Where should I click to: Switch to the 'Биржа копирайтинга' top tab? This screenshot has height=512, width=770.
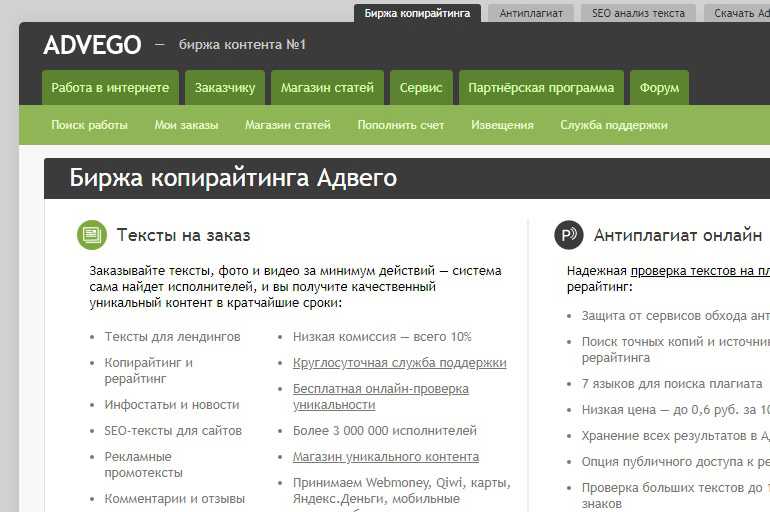[417, 13]
